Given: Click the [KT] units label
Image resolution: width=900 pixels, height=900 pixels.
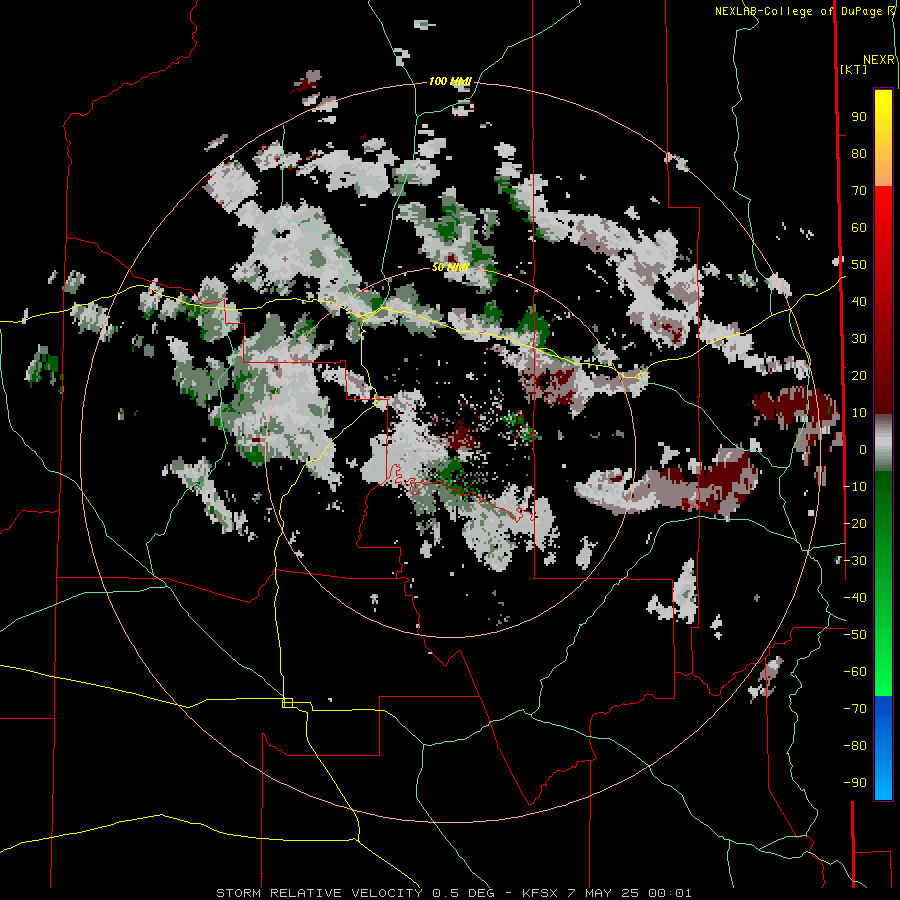Looking at the screenshot, I should (x=853, y=69).
